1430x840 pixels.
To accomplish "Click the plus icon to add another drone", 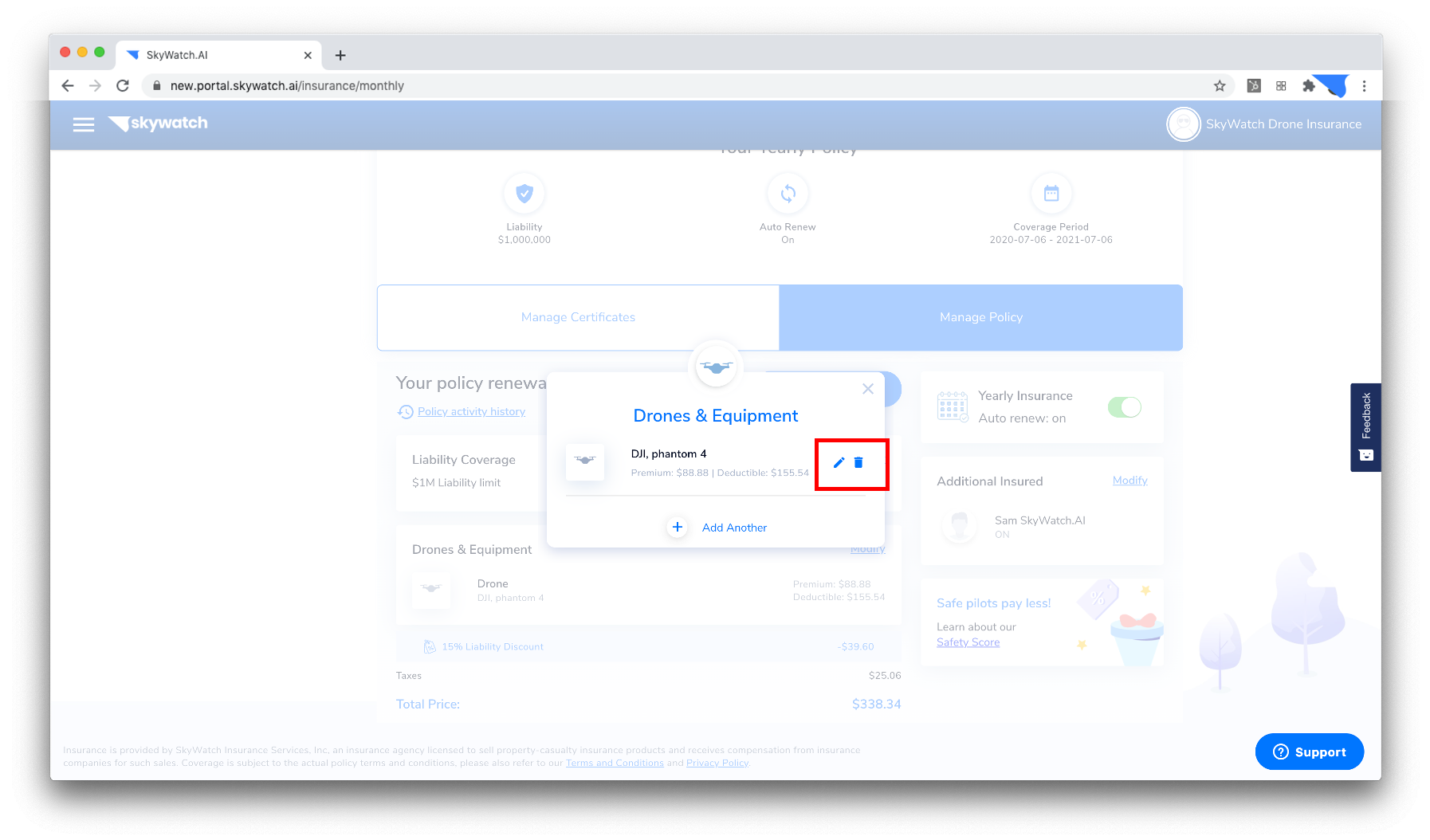I will pos(678,527).
